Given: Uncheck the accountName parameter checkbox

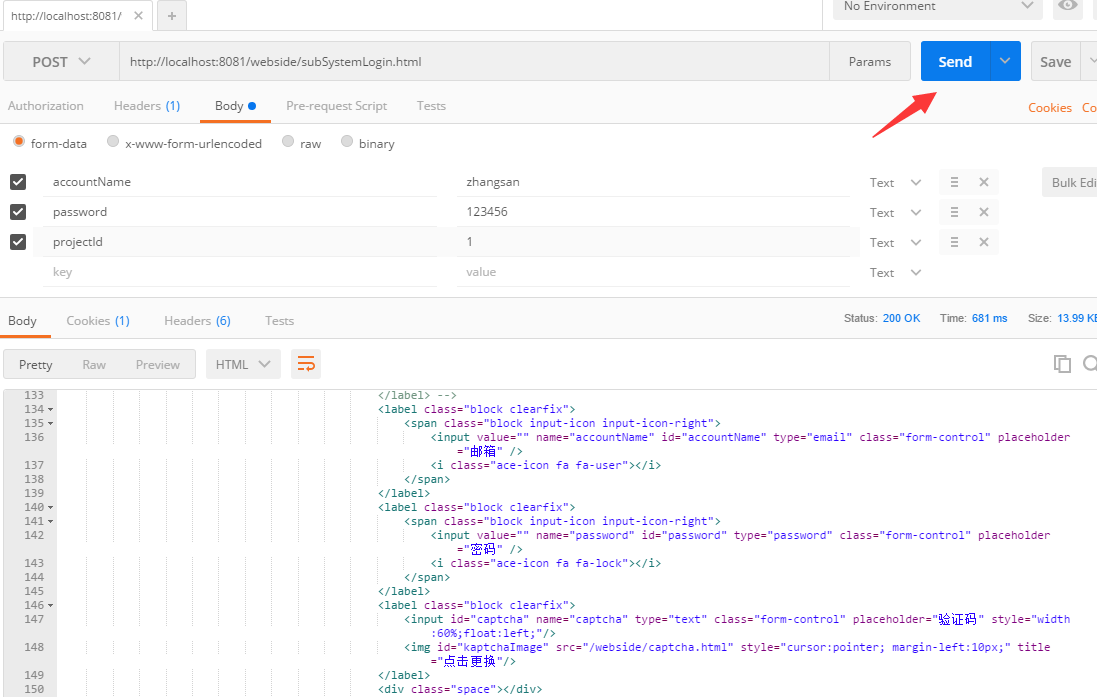Looking at the screenshot, I should click(18, 182).
